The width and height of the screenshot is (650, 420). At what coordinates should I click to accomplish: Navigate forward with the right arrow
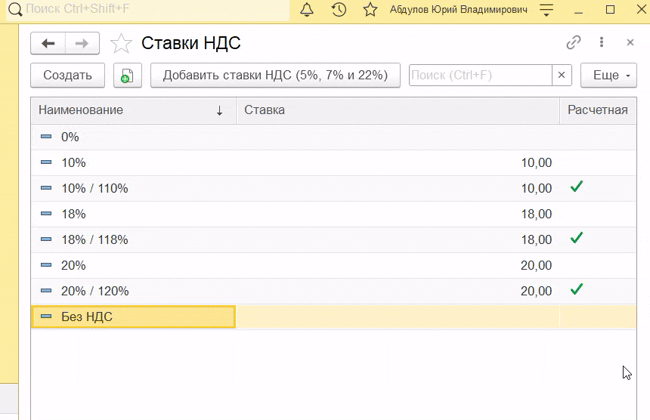coord(82,44)
